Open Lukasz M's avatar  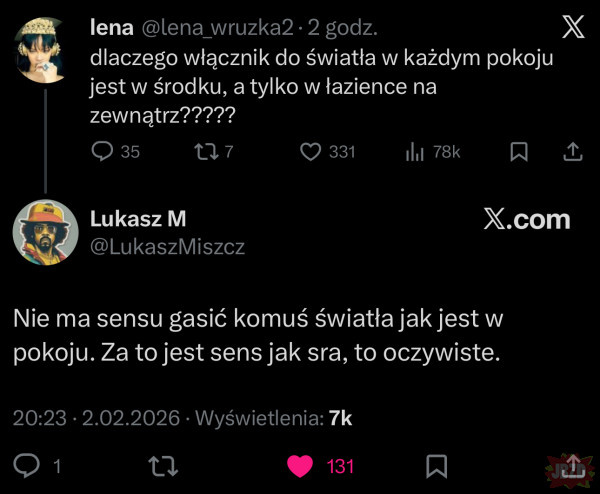point(45,233)
